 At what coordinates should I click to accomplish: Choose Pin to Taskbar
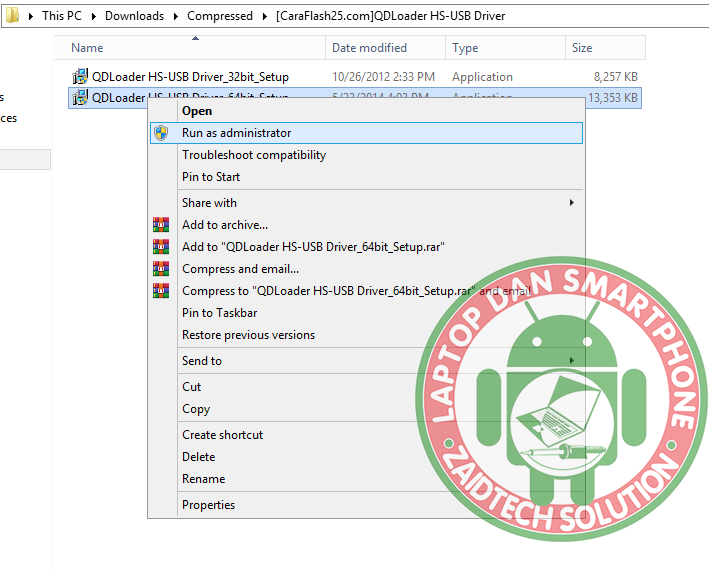(366, 313)
